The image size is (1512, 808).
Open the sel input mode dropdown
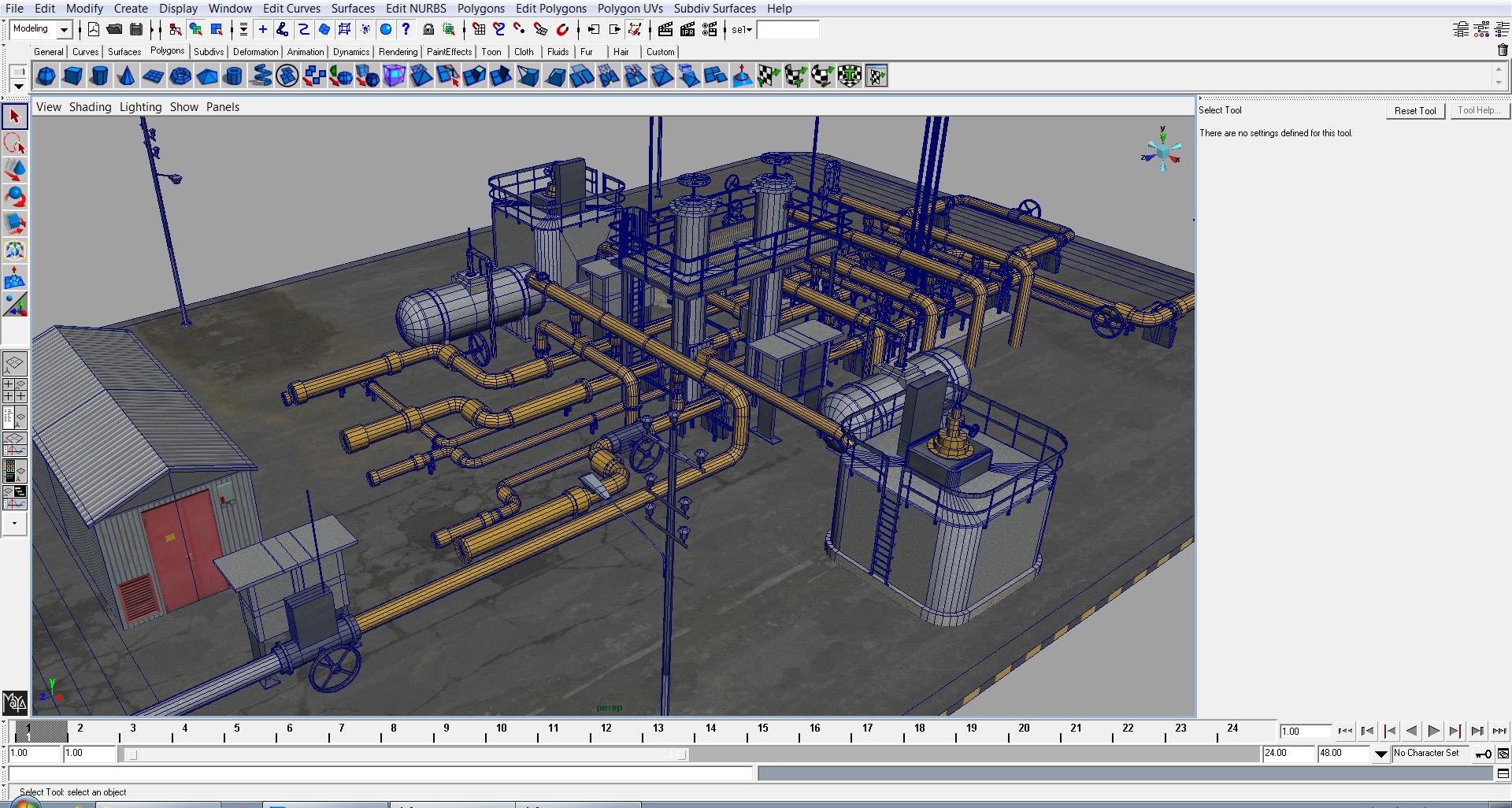742,30
